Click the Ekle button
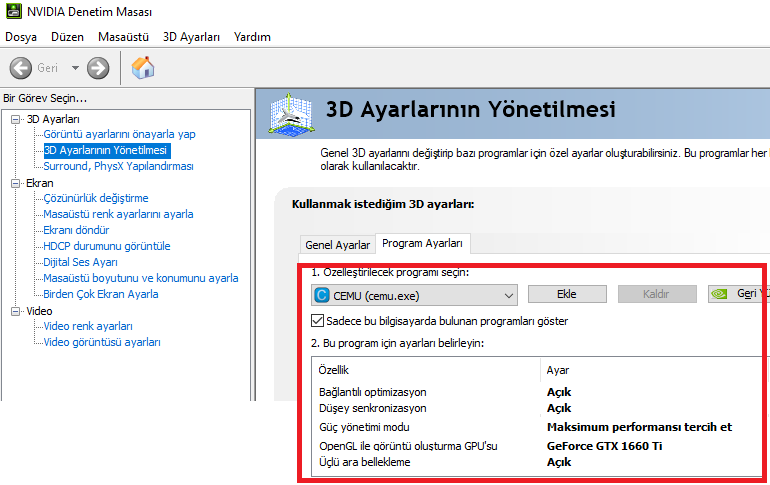Screen dimensions: 770x485 point(567,294)
